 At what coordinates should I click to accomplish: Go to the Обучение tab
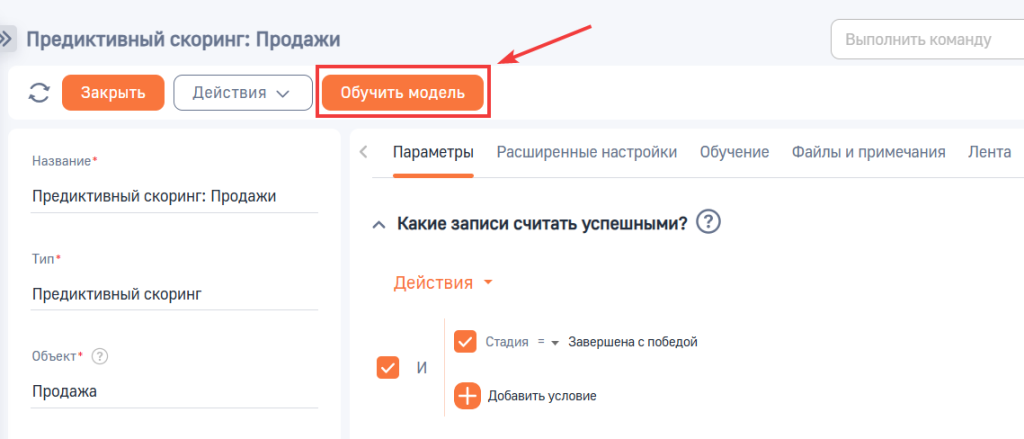point(734,152)
